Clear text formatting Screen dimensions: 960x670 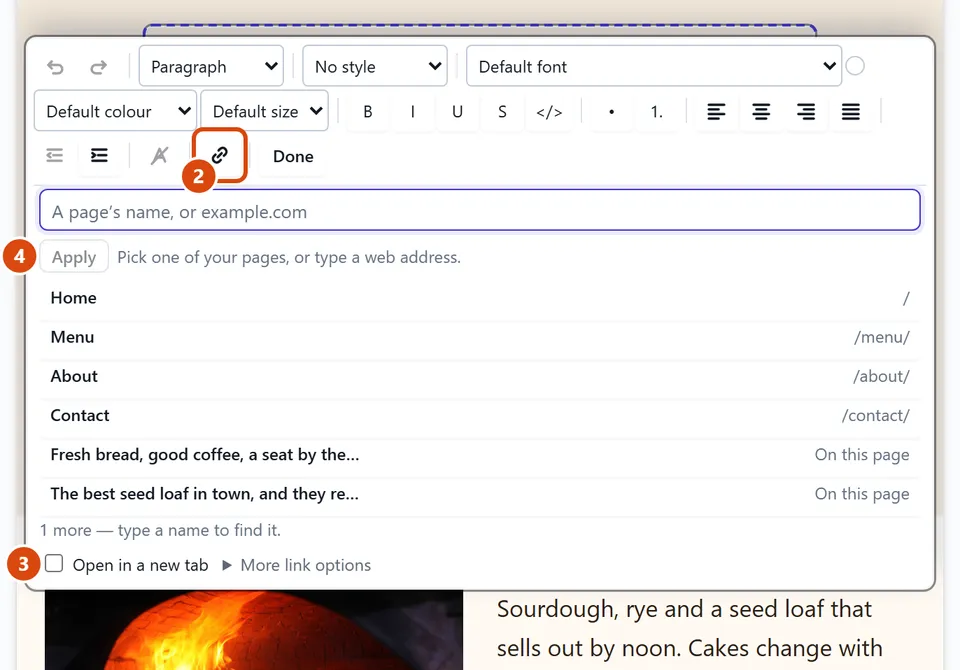pos(159,156)
